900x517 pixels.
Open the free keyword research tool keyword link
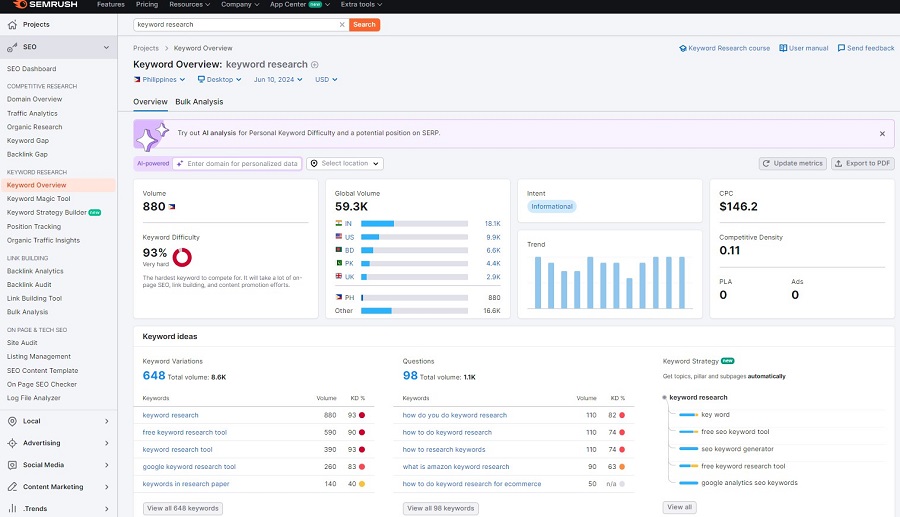pyautogui.click(x=185, y=433)
